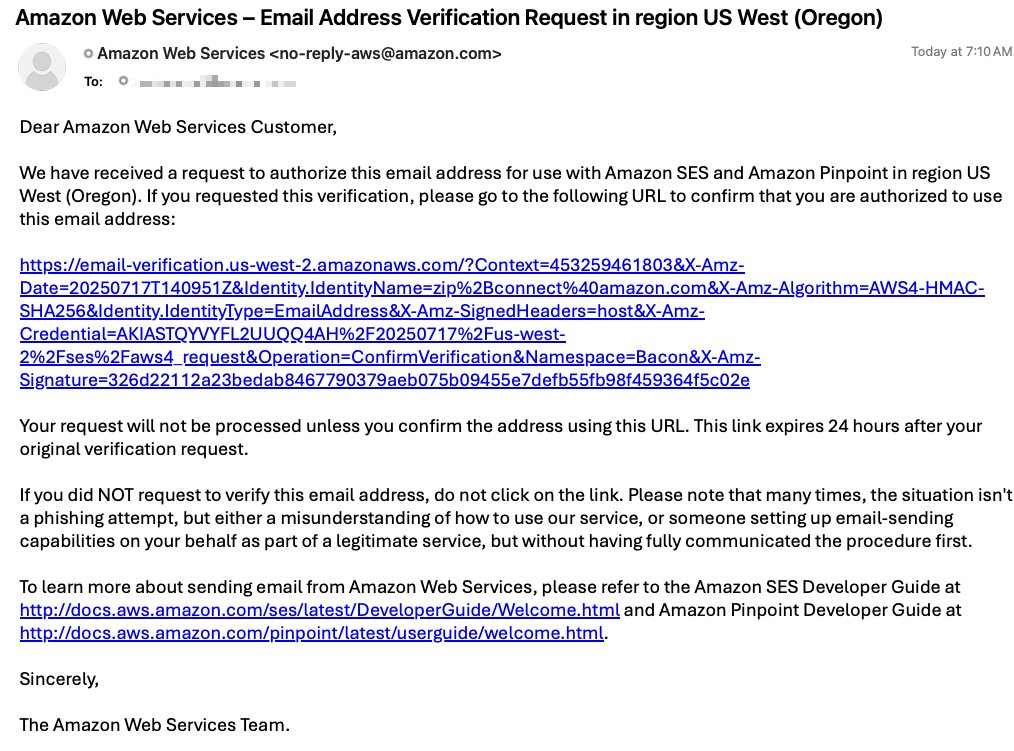Viewport: 1014px width, 751px height.
Task: Click "The Amazon Web Services Team." signature
Action: [154, 725]
